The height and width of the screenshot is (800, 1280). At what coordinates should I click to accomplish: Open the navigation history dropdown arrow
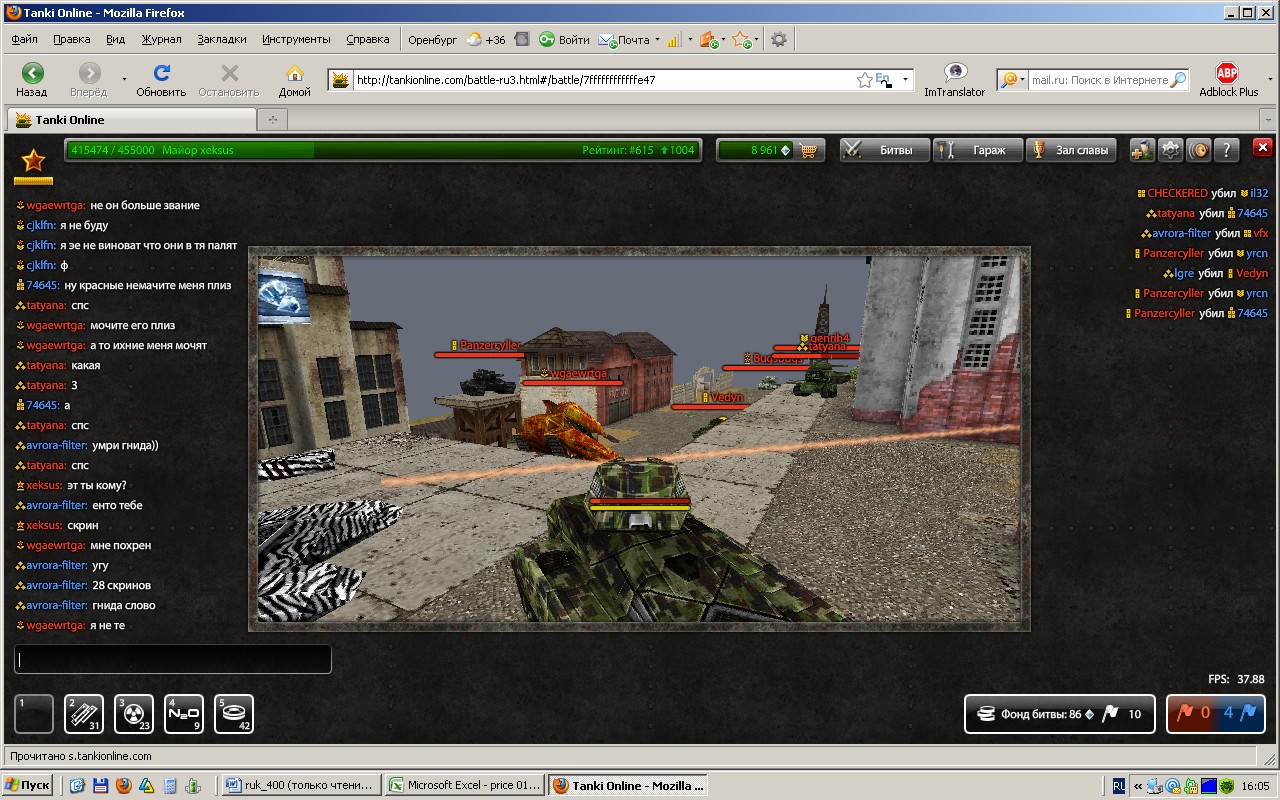[124, 78]
